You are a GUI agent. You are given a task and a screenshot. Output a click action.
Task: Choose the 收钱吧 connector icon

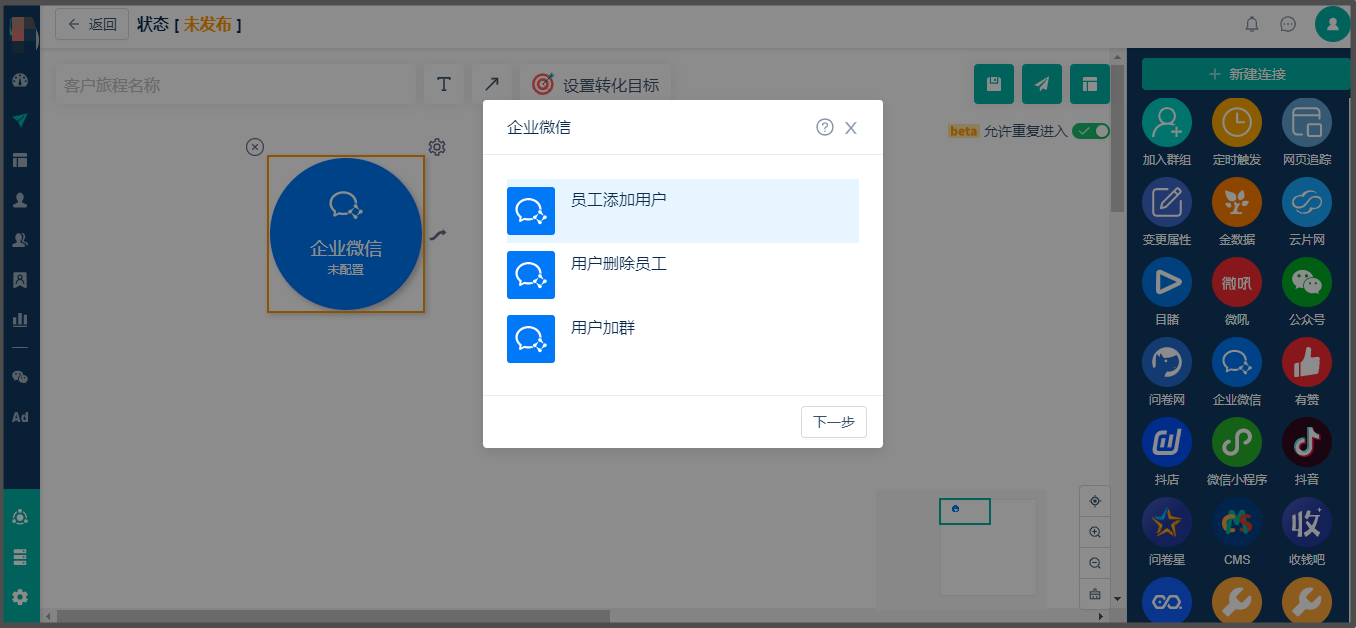(x=1307, y=523)
